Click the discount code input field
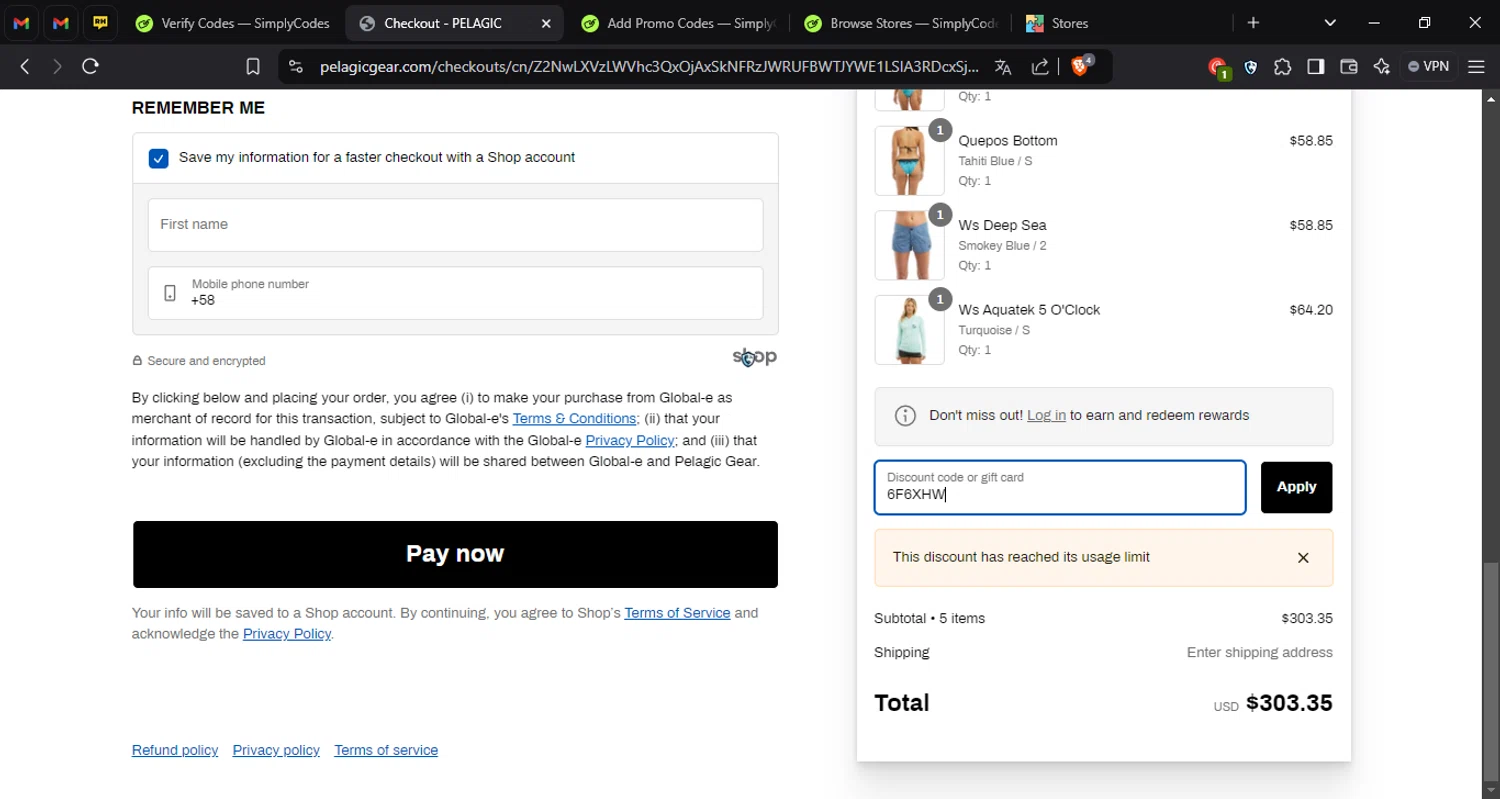 point(1060,487)
